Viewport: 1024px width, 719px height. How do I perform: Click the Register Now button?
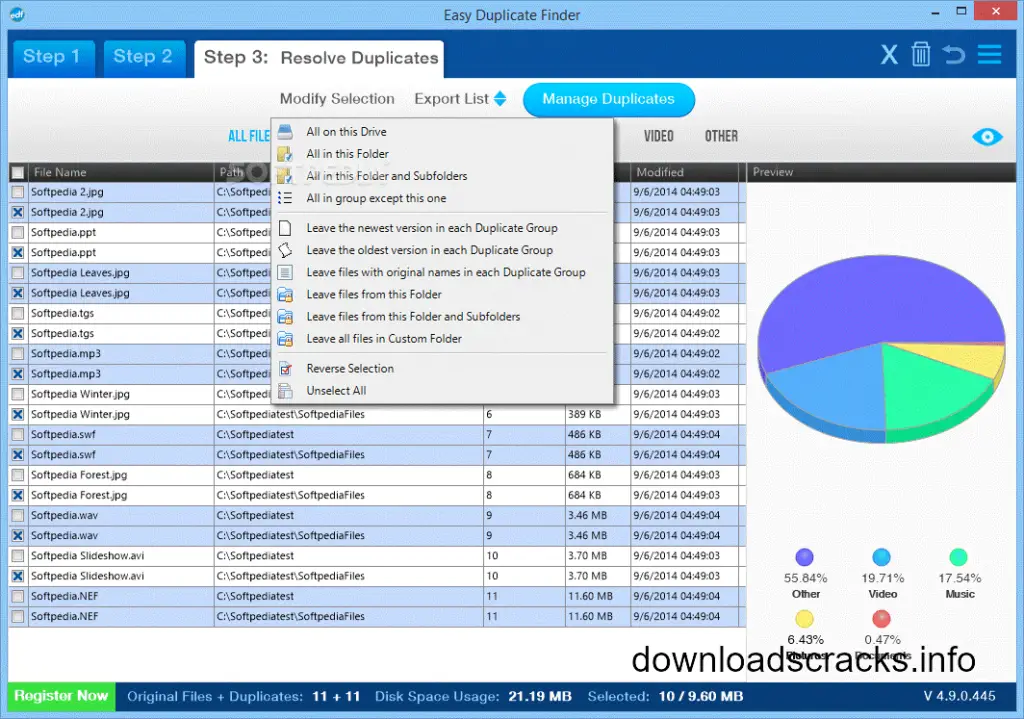coord(61,696)
